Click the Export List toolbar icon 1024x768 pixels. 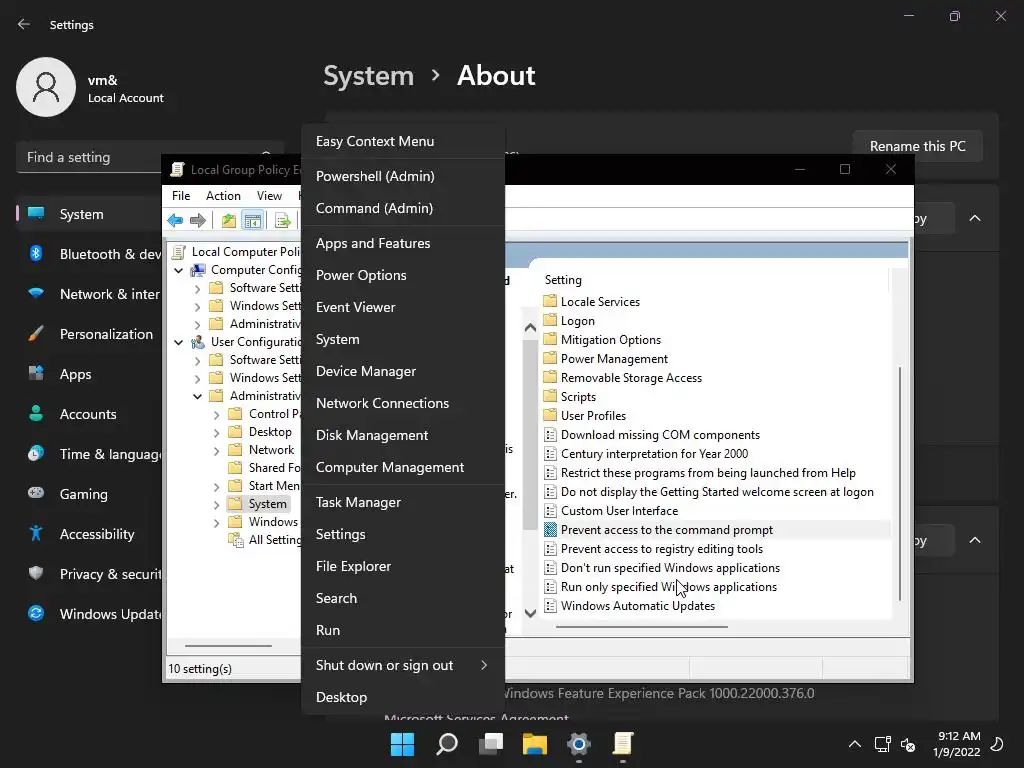tap(283, 221)
